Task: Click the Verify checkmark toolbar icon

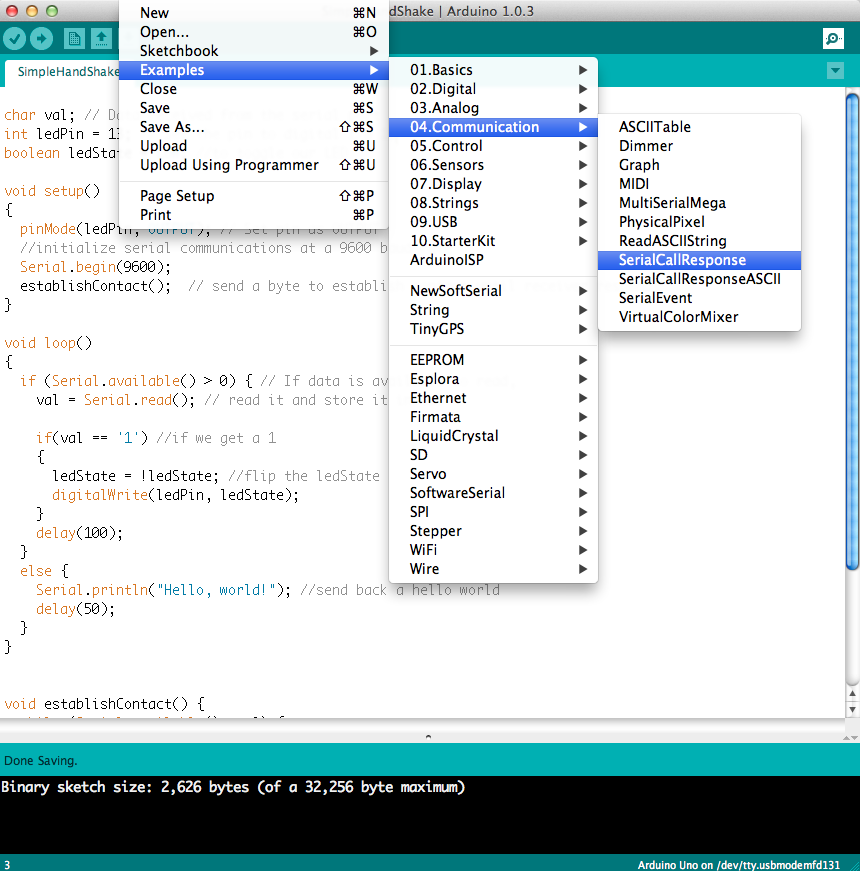Action: (x=14, y=38)
